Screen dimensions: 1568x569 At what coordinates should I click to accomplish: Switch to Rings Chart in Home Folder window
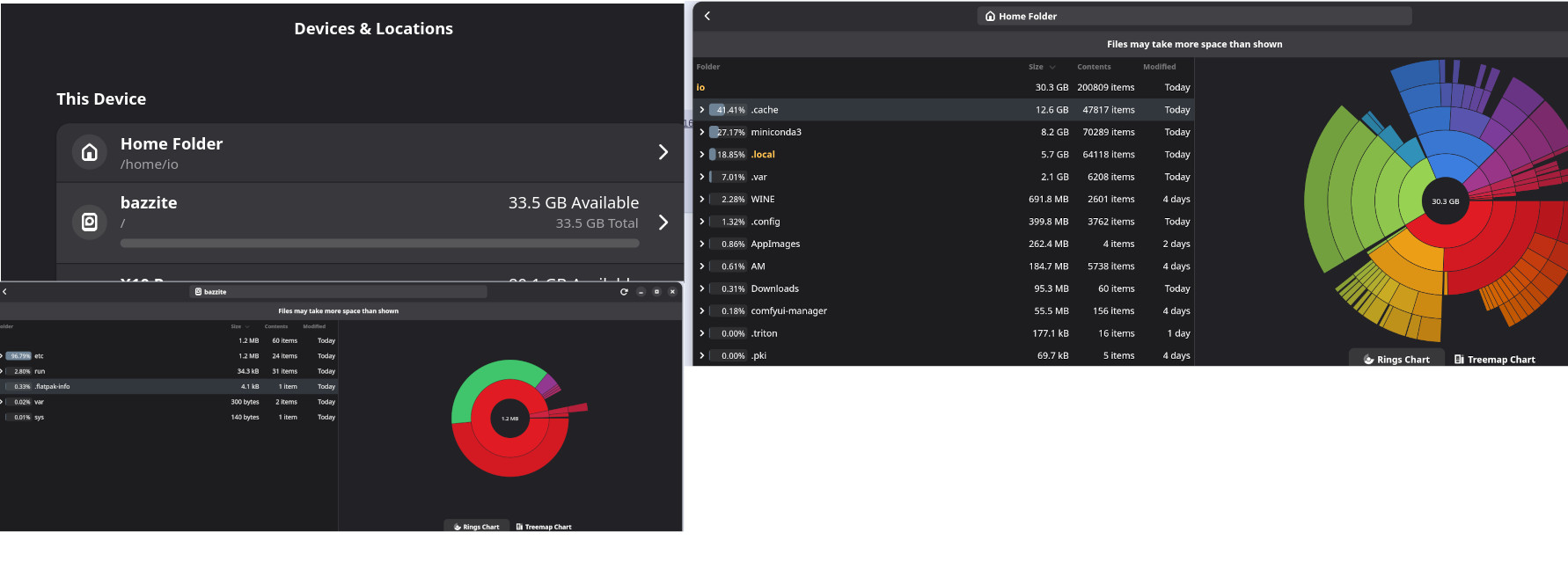(x=1396, y=359)
